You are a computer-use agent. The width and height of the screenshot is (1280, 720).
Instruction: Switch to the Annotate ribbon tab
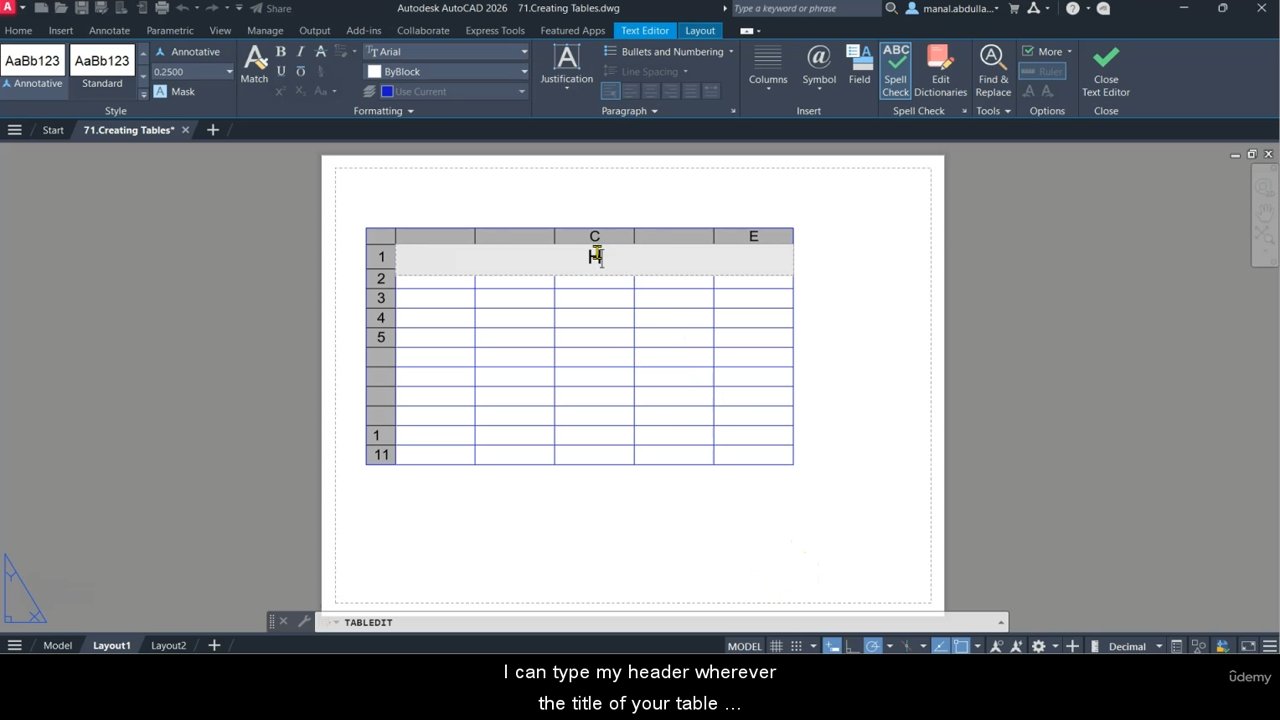pyautogui.click(x=109, y=31)
